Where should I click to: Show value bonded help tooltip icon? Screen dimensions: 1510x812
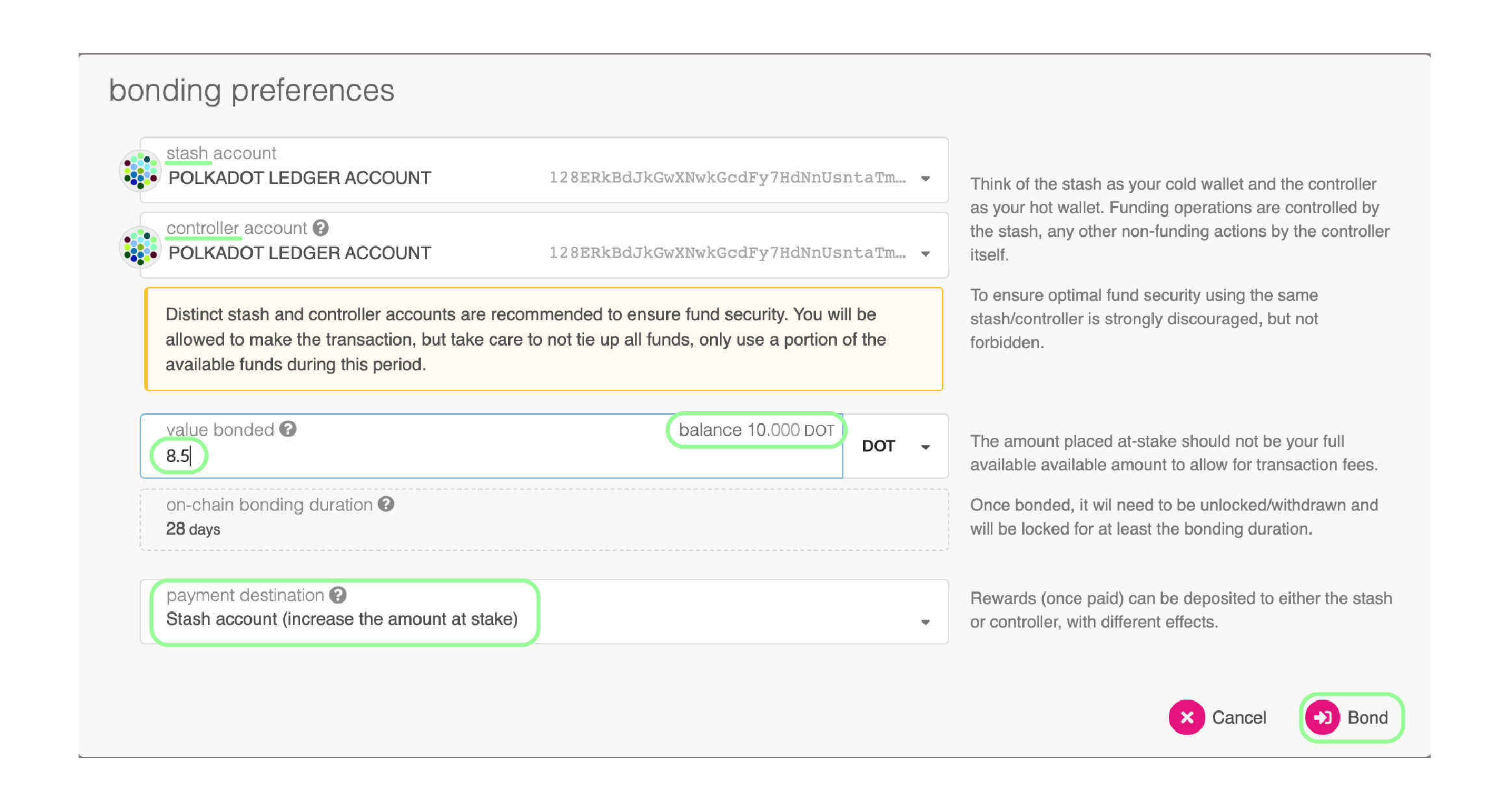[288, 429]
